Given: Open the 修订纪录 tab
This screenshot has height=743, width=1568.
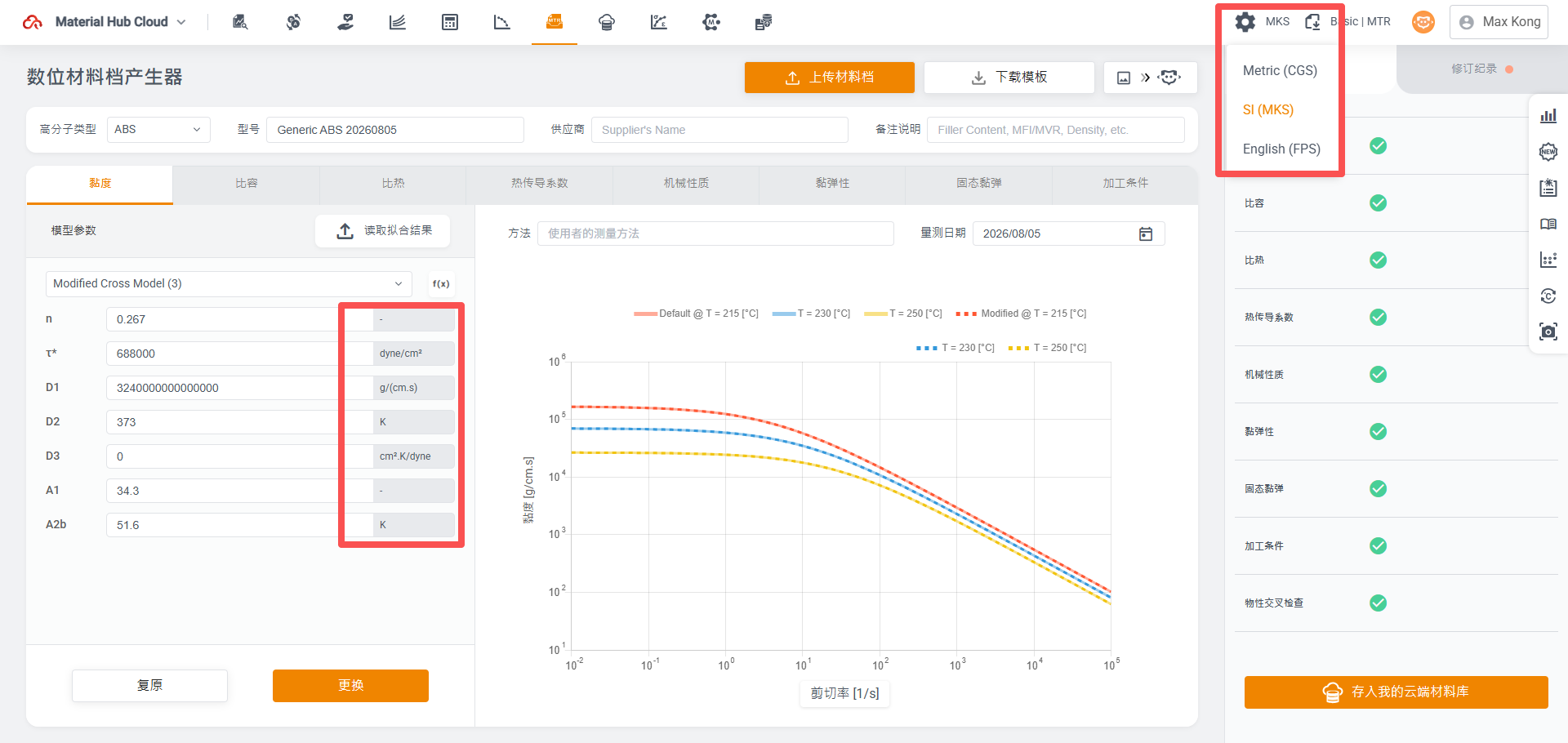Looking at the screenshot, I should pos(1481,69).
